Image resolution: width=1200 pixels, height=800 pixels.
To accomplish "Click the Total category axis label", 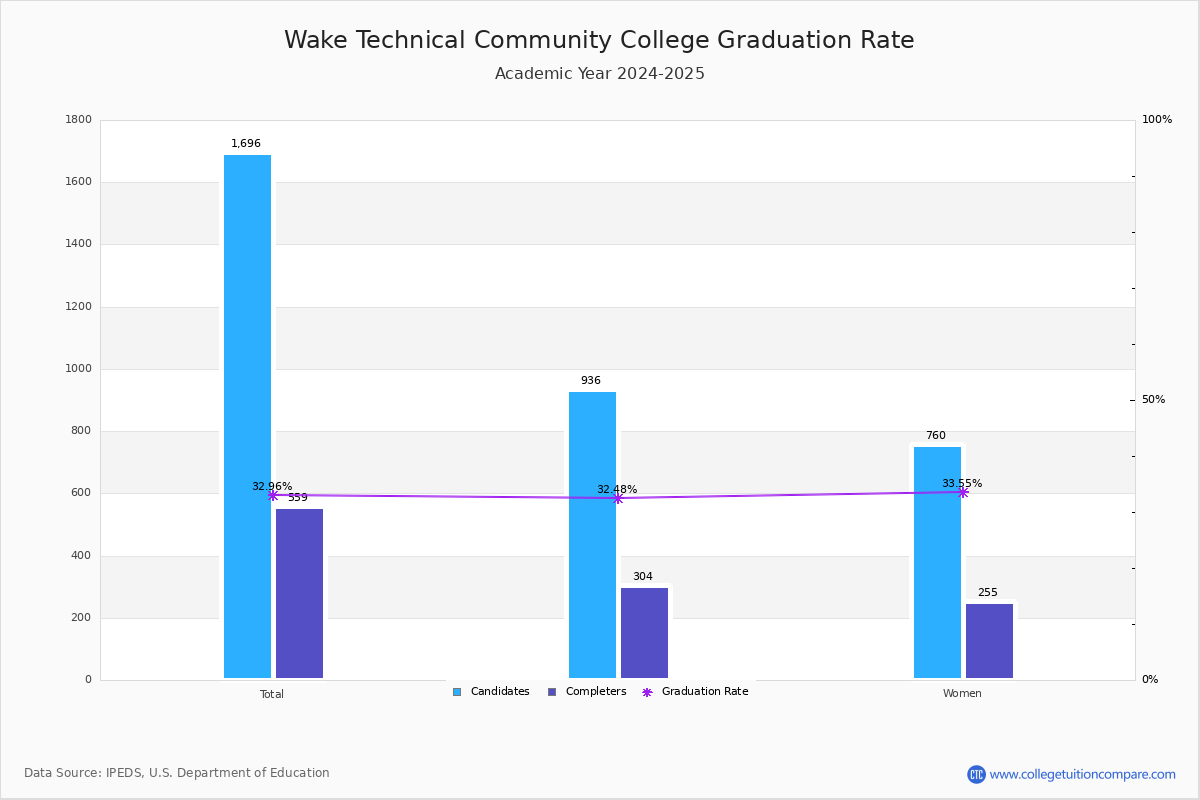I will pyautogui.click(x=272, y=694).
